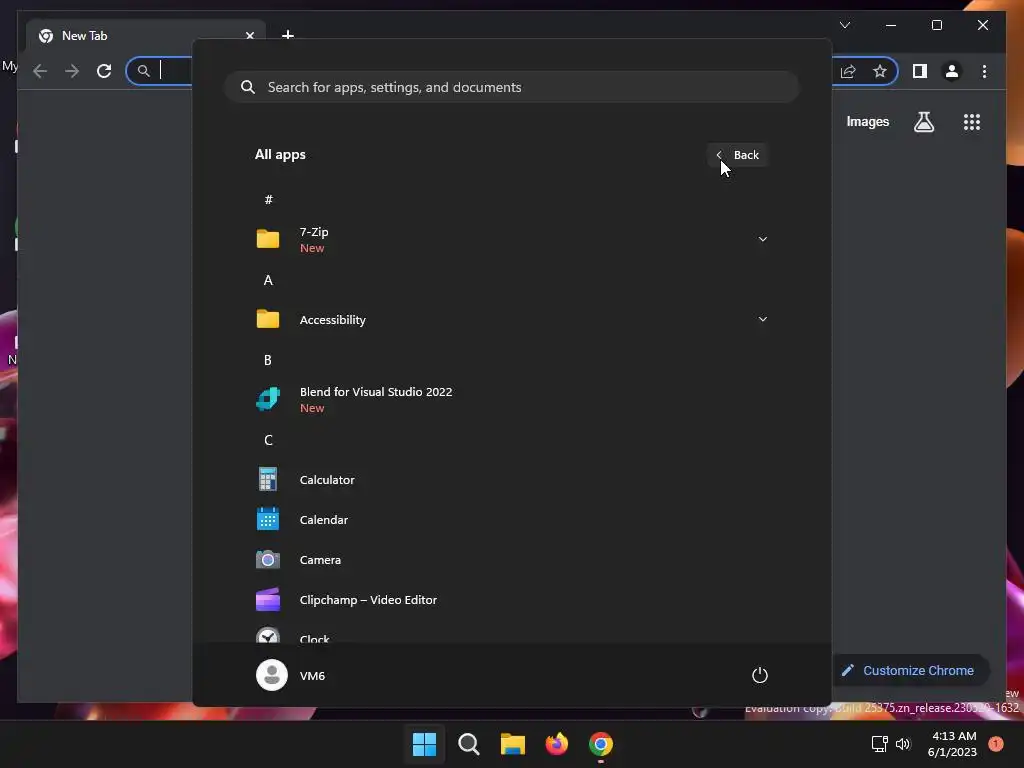Viewport: 1024px width, 768px height.
Task: Go back in Chrome navigation
Action: (x=40, y=71)
